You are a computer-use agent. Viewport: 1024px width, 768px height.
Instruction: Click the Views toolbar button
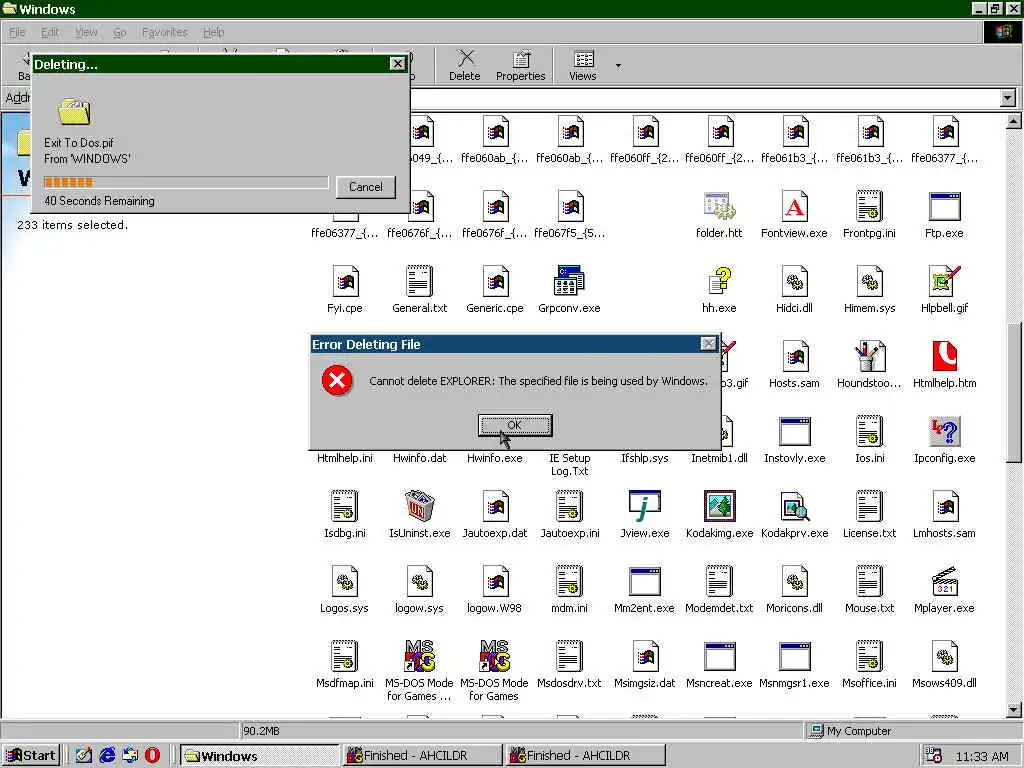pyautogui.click(x=583, y=65)
